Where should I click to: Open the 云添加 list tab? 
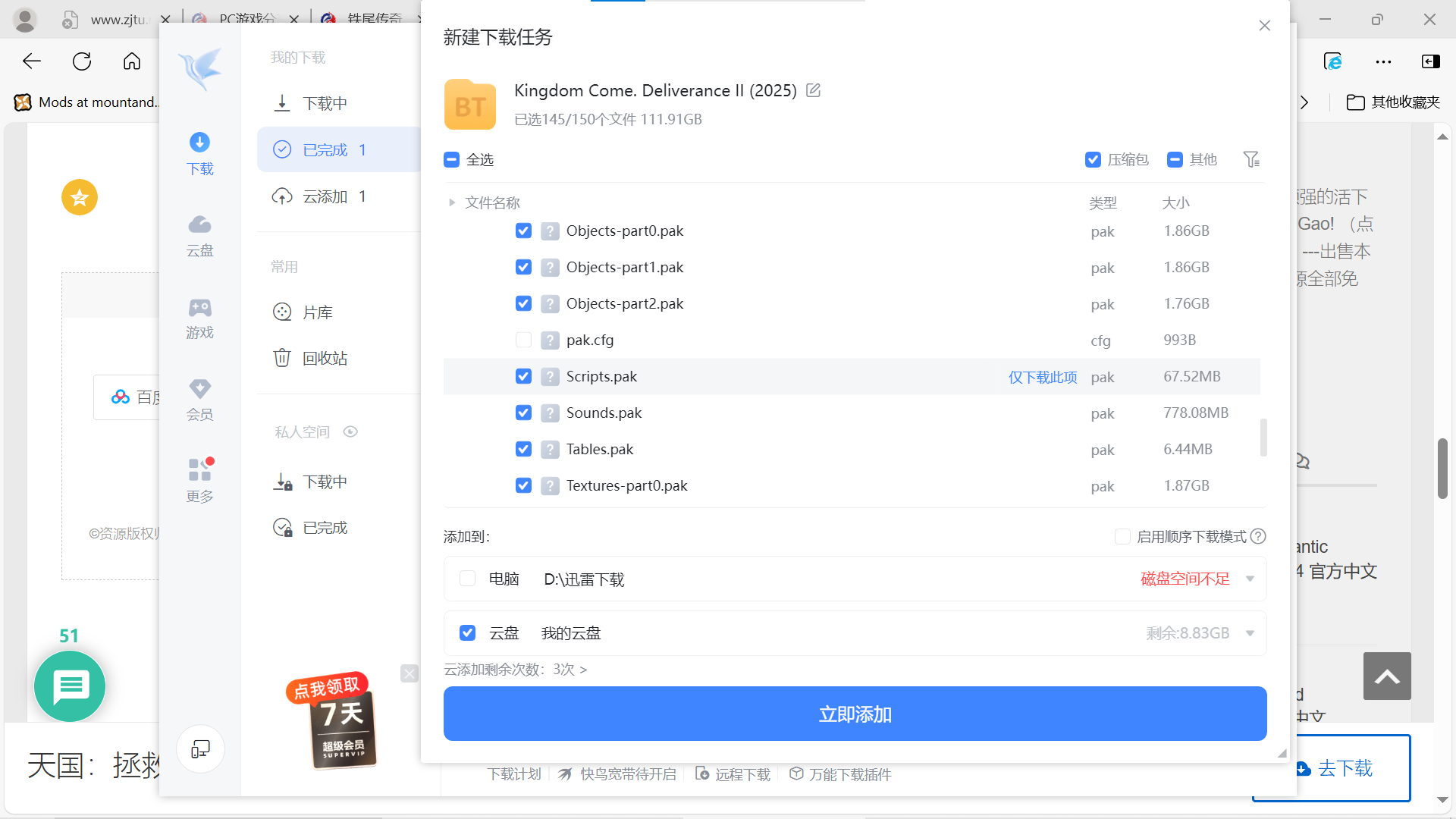click(x=325, y=196)
